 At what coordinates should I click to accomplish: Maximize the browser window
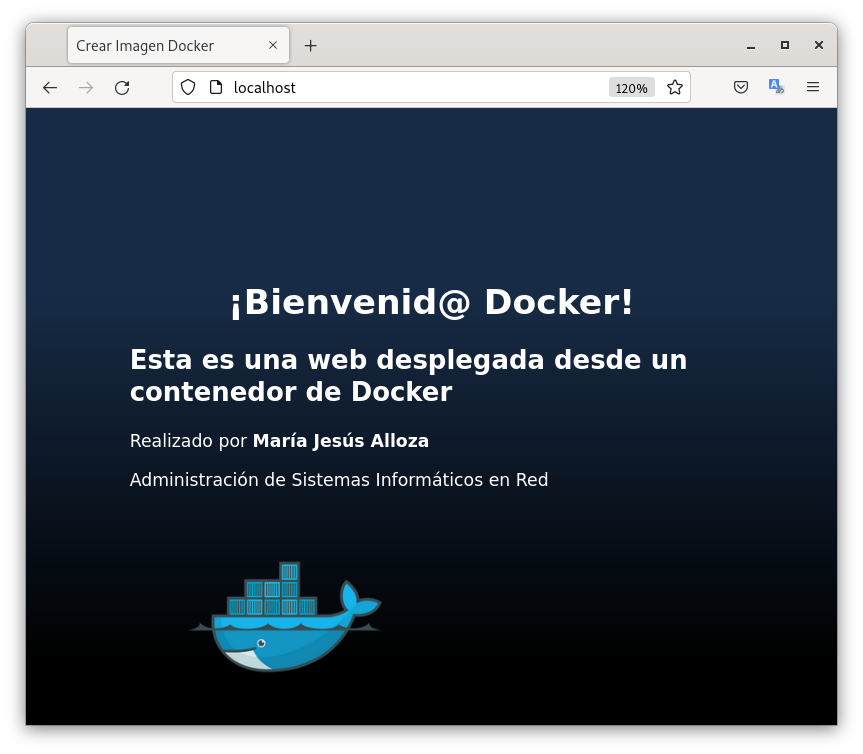click(x=785, y=46)
